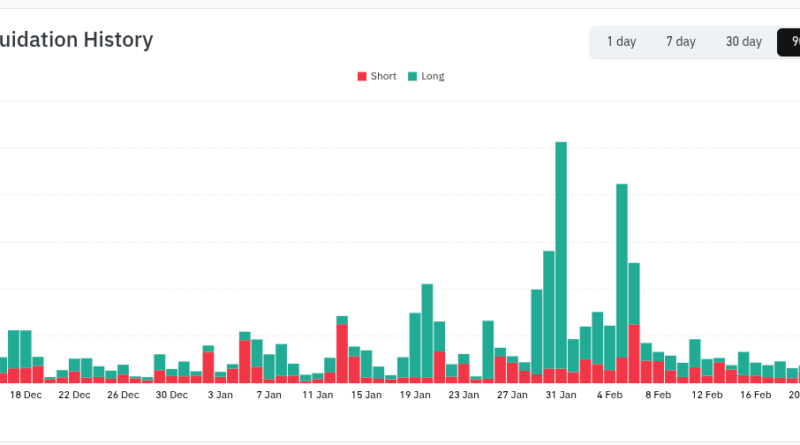Click the tall red bar before 15 Jan
The height and width of the screenshot is (445, 800).
pyautogui.click(x=342, y=352)
